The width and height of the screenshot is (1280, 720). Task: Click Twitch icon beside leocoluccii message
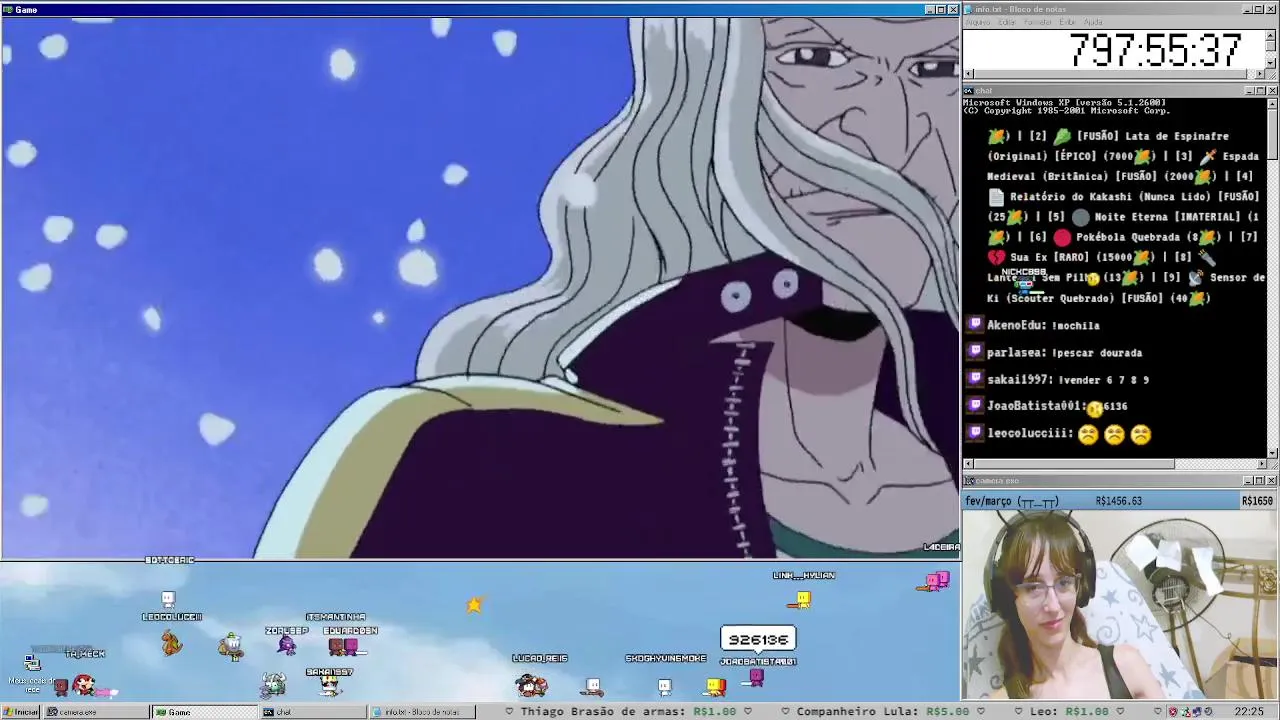(976, 433)
